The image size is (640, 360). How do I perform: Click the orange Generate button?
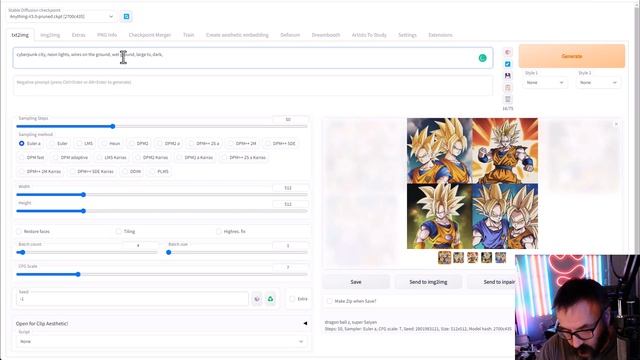pyautogui.click(x=572, y=56)
